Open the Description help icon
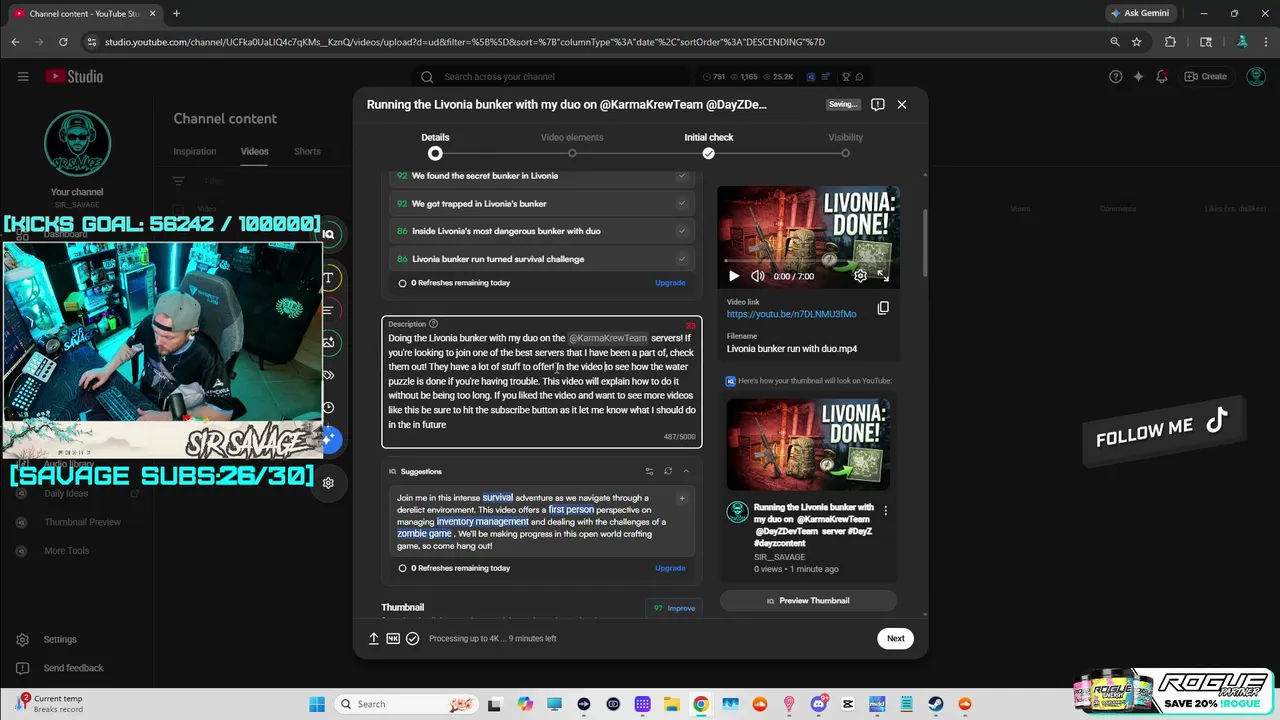Screen dimensions: 1280x720 [433, 324]
